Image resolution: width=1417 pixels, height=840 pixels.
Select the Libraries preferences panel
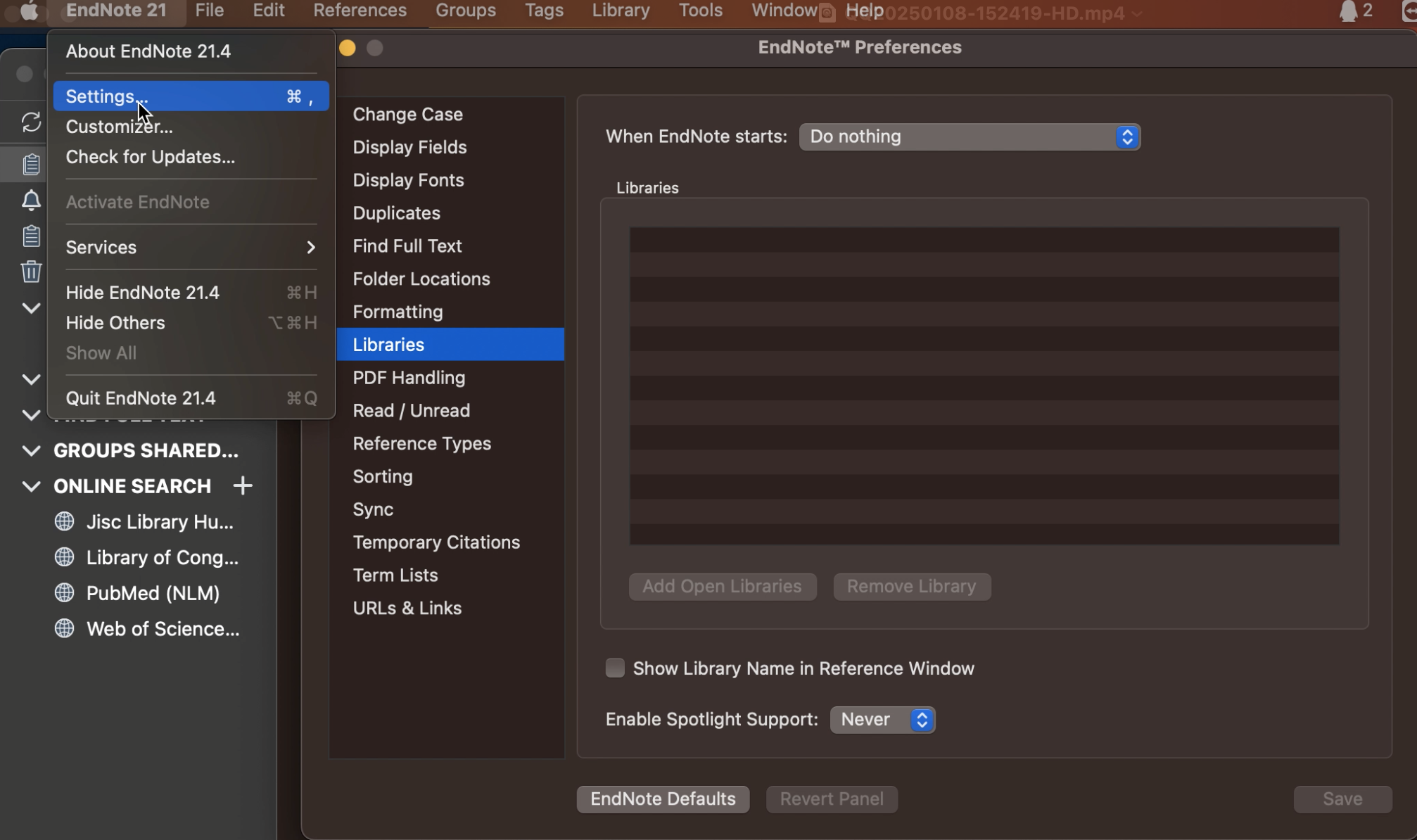(450, 345)
